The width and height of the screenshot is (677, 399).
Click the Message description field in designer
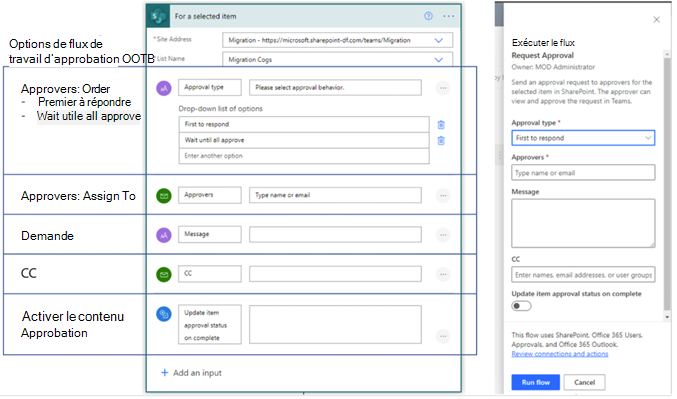pyautogui.click(x=335, y=234)
